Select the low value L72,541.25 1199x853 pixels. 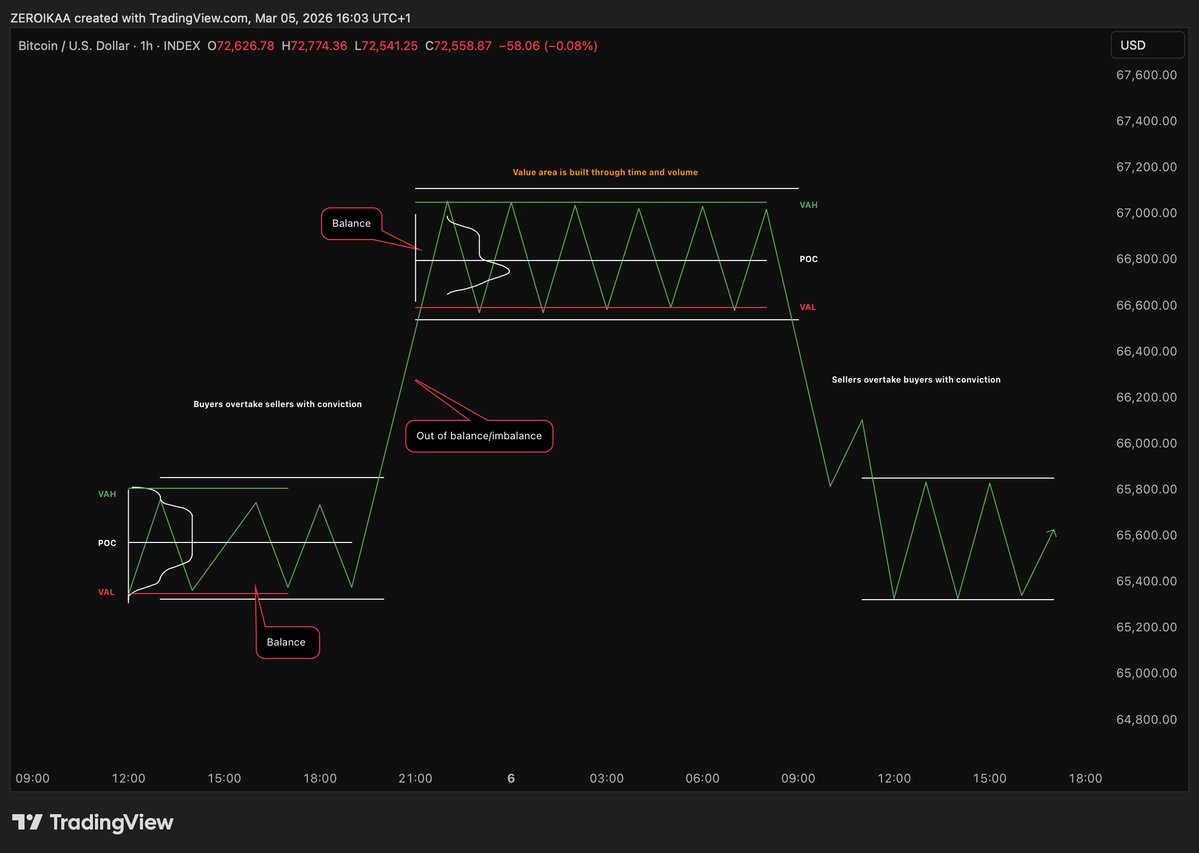(x=386, y=46)
